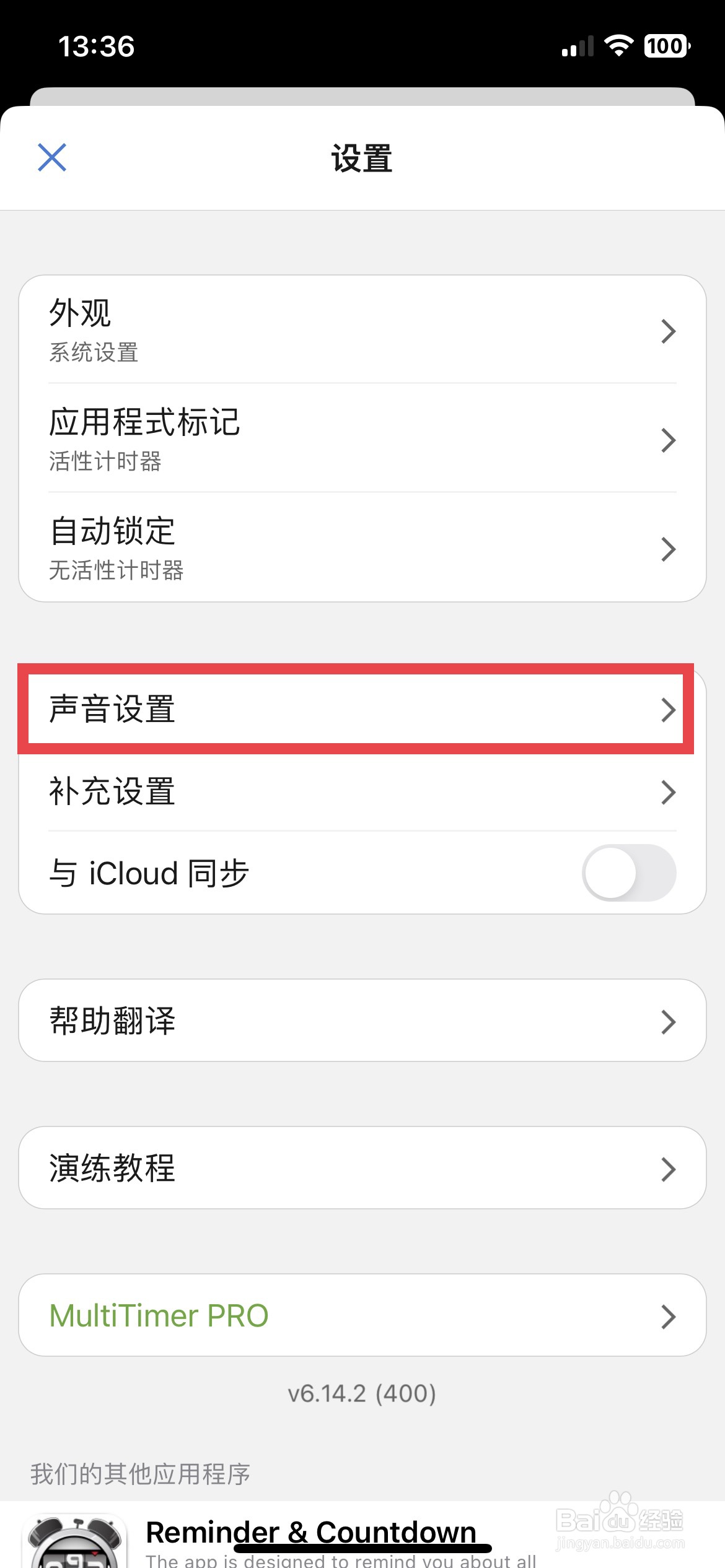Viewport: 725px width, 1568px height.
Task: Tap the chevron on the 外观 row
Action: click(x=668, y=331)
